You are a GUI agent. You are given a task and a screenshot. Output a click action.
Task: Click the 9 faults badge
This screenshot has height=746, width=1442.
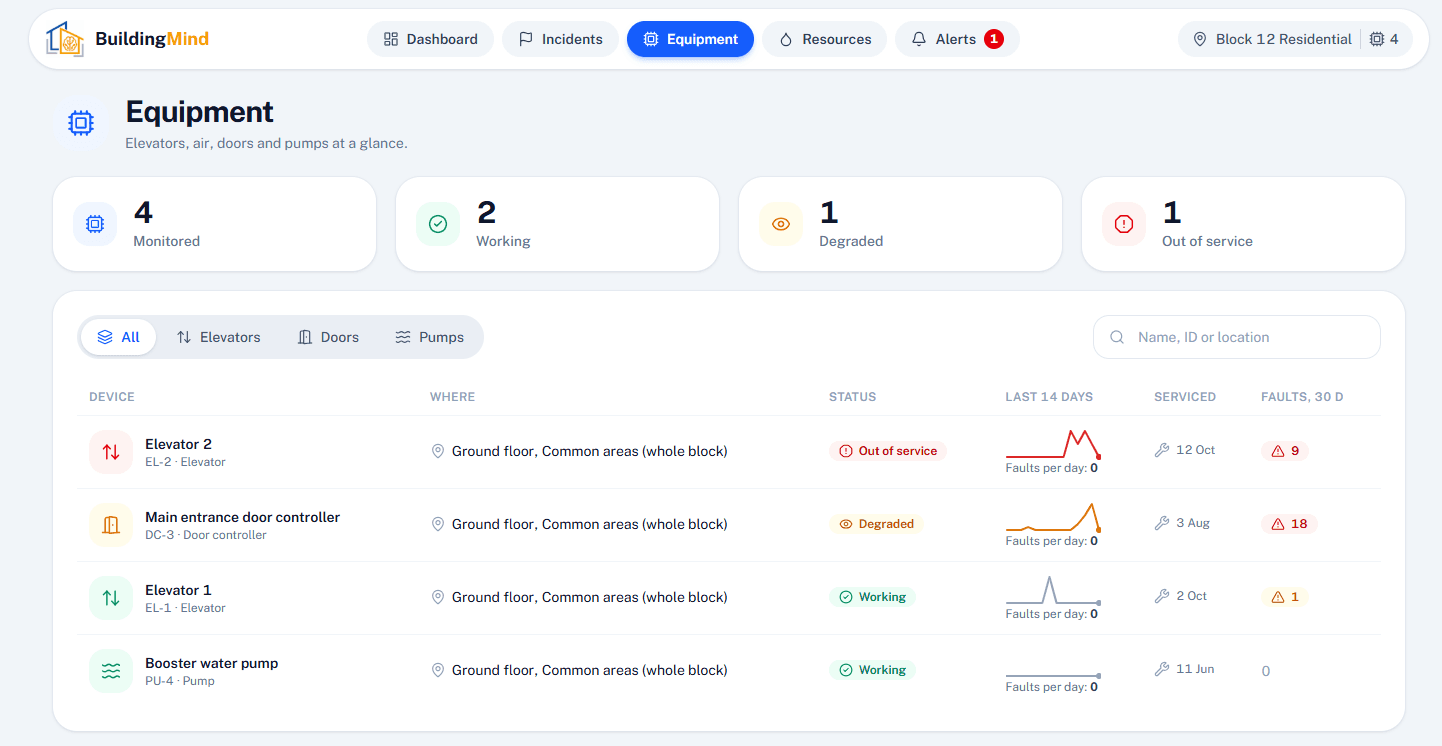[1285, 451]
